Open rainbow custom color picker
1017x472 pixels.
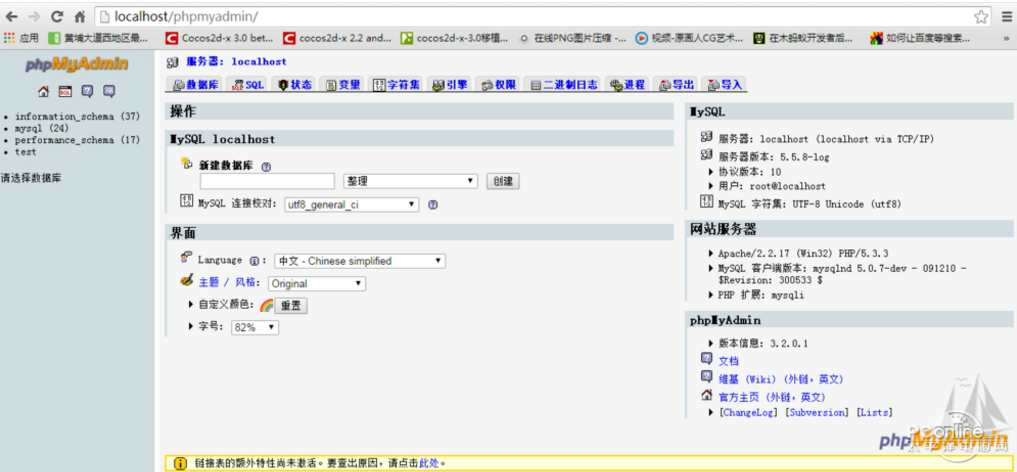[266, 305]
